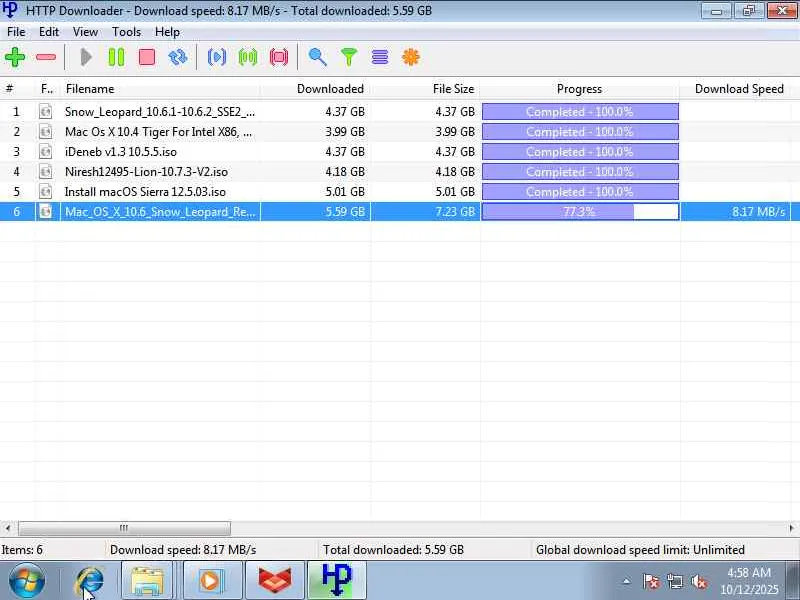Click the F.. column header
This screenshot has height=600, width=800.
point(47,89)
